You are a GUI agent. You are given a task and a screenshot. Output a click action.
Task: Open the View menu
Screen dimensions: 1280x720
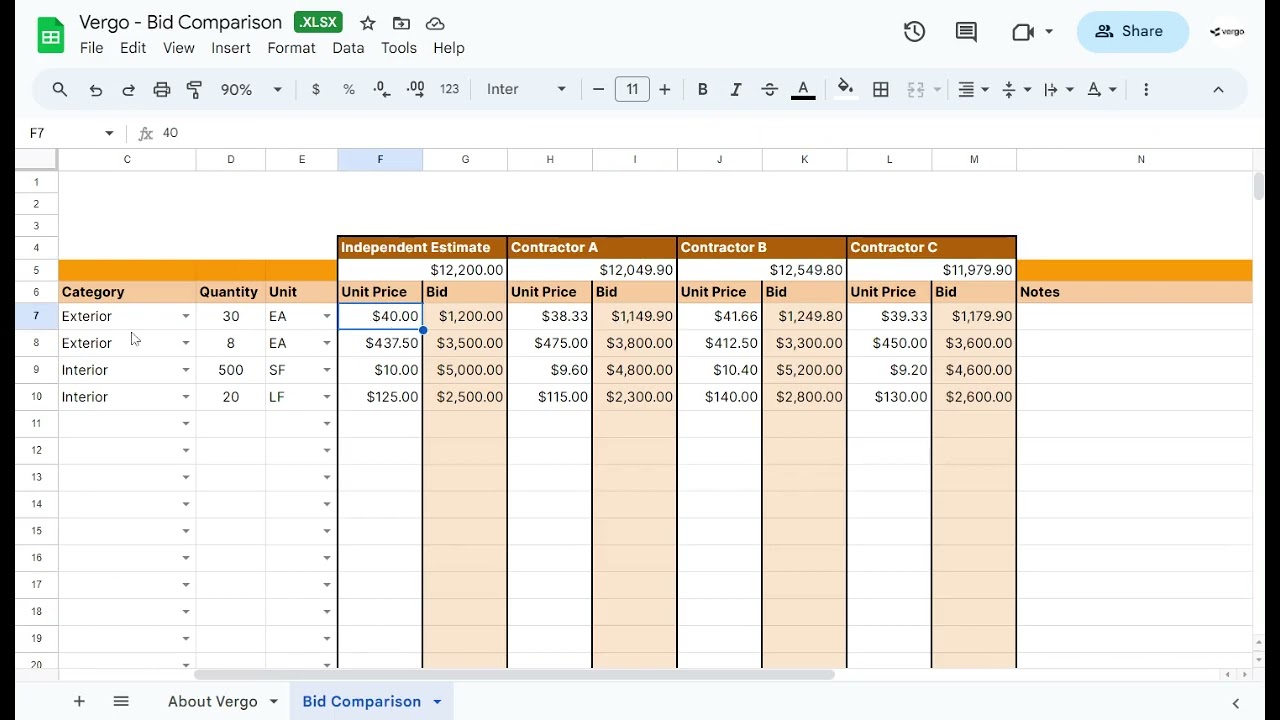coord(179,48)
